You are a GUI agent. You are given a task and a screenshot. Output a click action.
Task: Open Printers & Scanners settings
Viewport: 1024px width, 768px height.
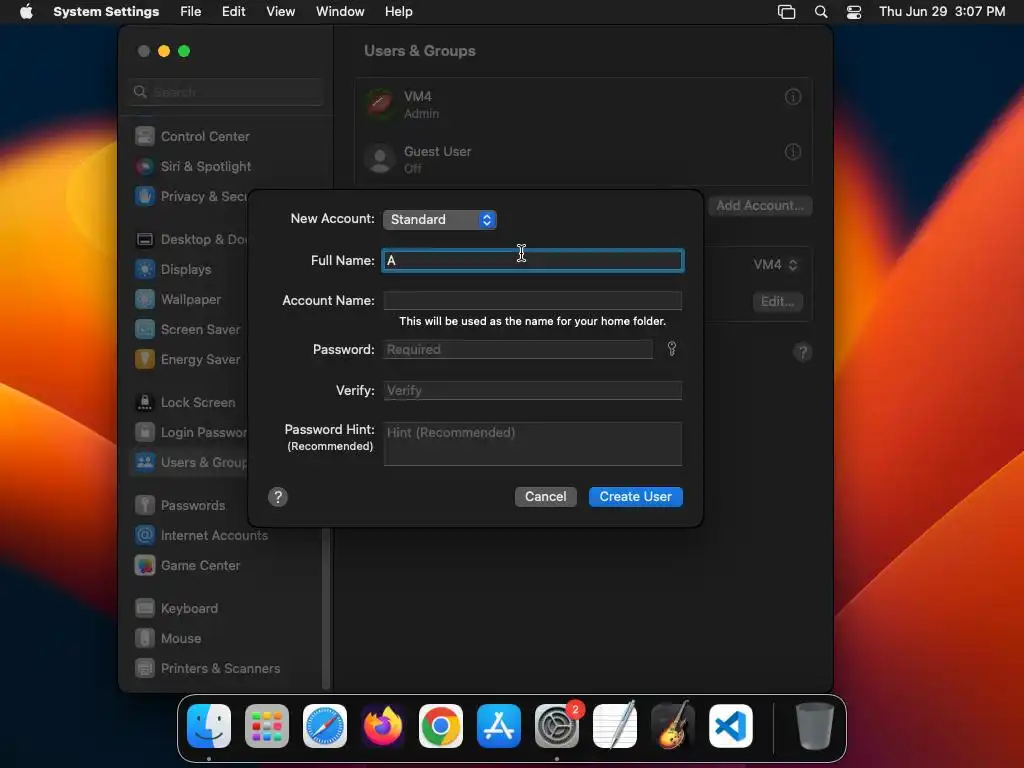(225, 669)
